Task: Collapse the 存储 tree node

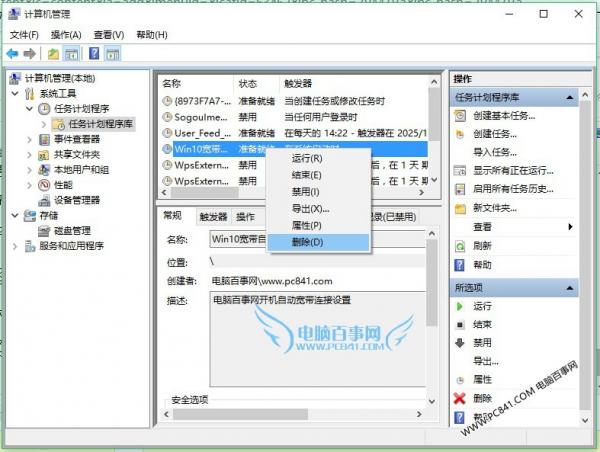Action: coord(15,215)
